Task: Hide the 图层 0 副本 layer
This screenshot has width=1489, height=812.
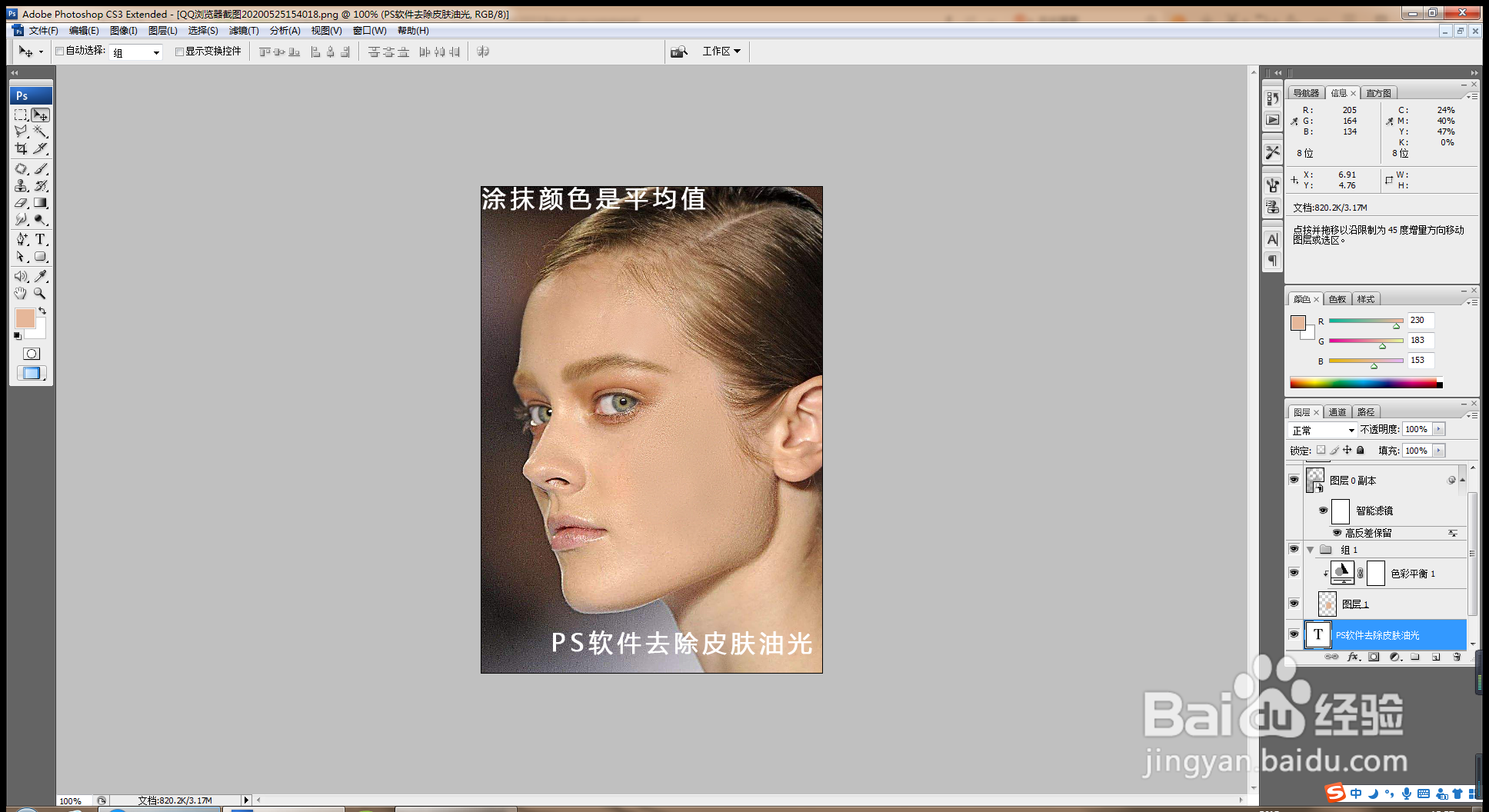Action: (1294, 480)
